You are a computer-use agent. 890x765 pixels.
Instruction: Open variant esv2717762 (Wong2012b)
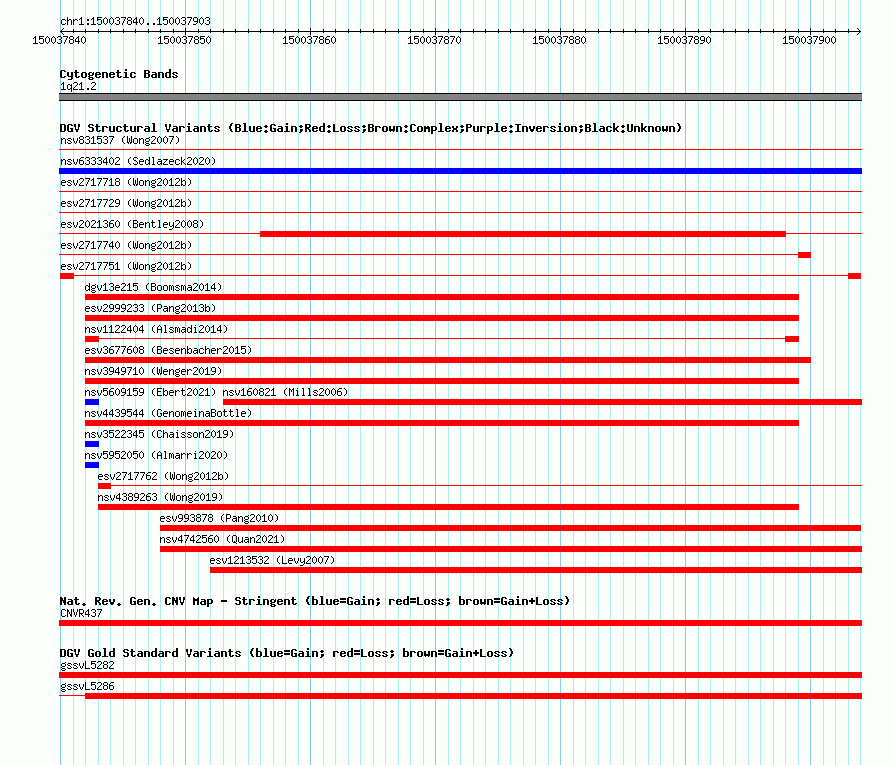click(x=163, y=476)
